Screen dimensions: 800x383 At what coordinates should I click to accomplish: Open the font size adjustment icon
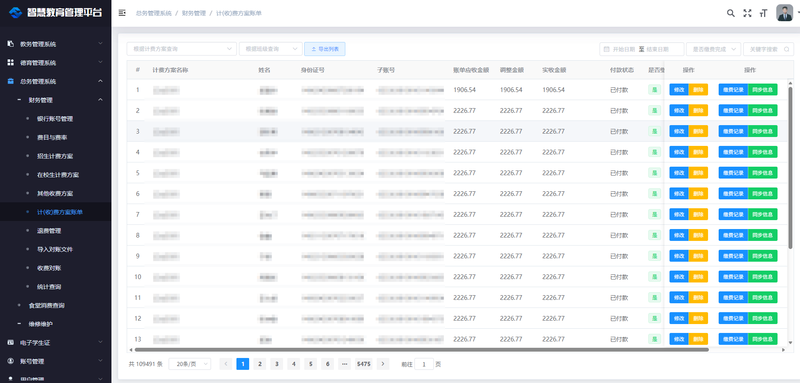(763, 13)
